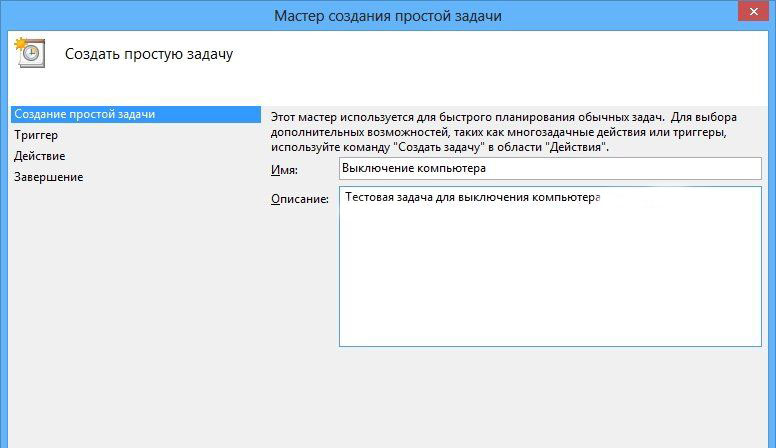
Task: Click the "Имя:" field label
Action: pos(284,169)
